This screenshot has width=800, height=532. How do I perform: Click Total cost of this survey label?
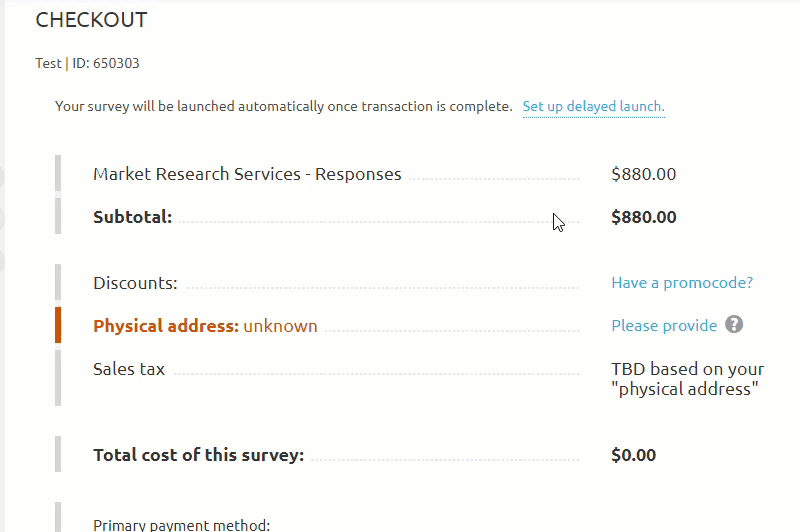198,455
